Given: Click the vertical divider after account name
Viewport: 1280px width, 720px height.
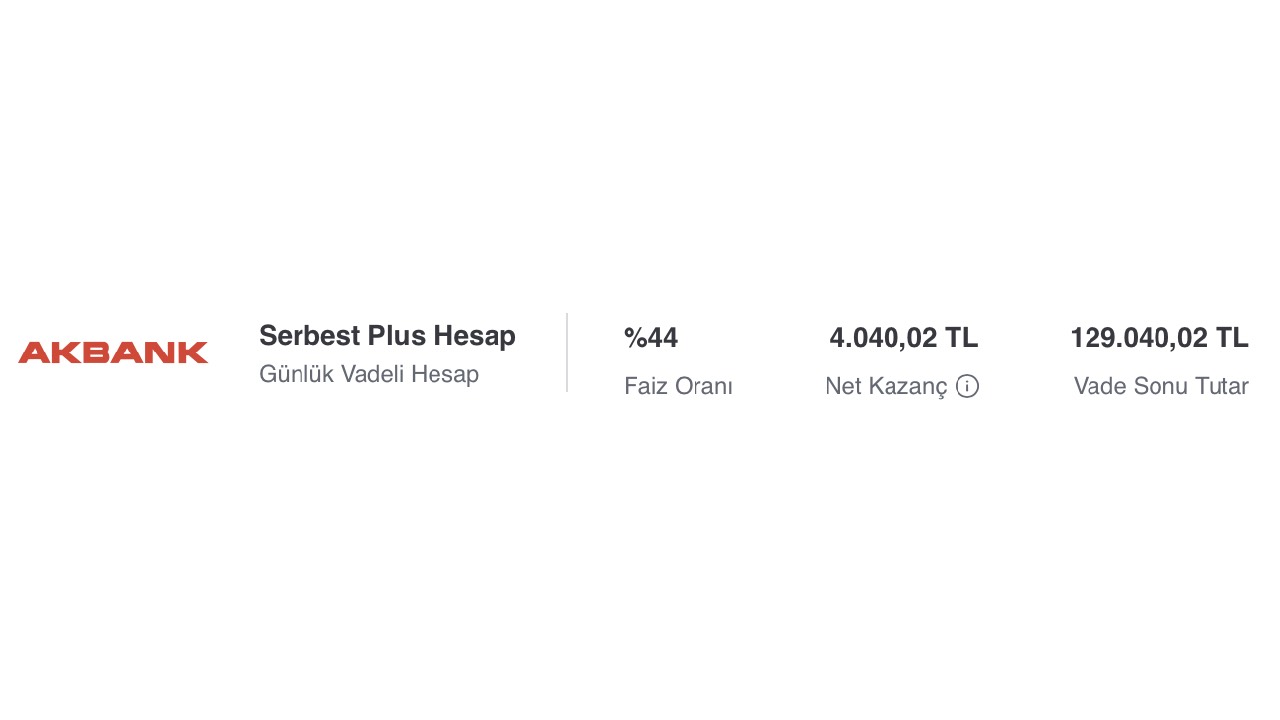Looking at the screenshot, I should pyautogui.click(x=567, y=352).
